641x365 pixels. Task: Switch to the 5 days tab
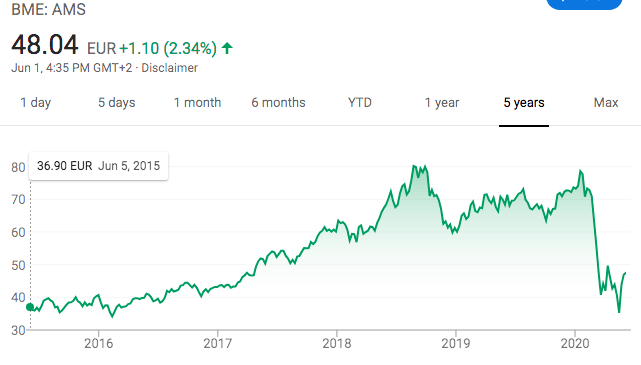pos(117,103)
